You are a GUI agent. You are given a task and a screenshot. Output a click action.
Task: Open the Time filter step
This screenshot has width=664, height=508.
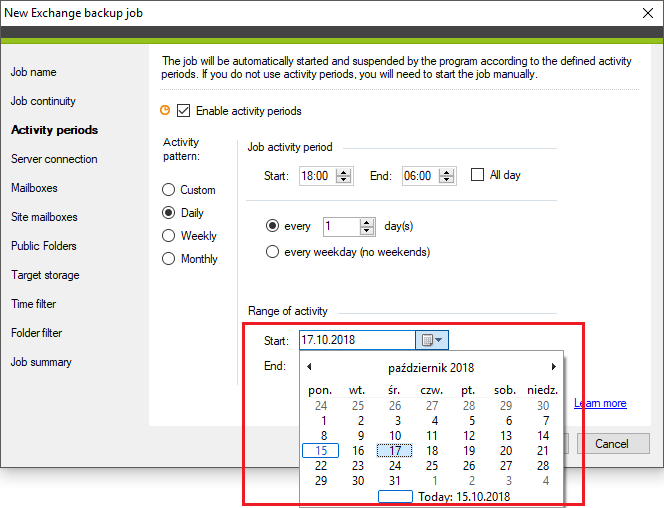click(33, 304)
